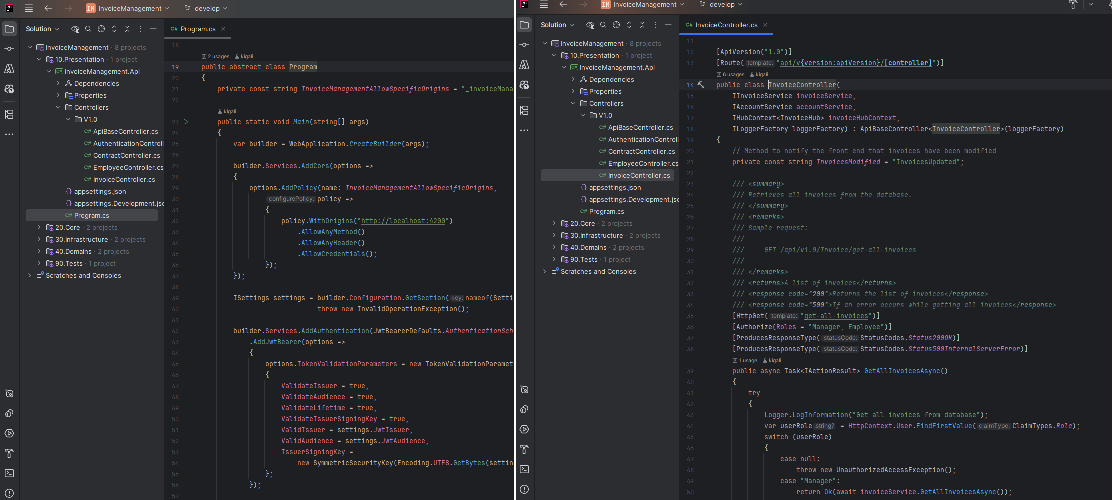Open AI assistant icon in left window sidebar
The width and height of the screenshot is (1113, 500).
9,89
